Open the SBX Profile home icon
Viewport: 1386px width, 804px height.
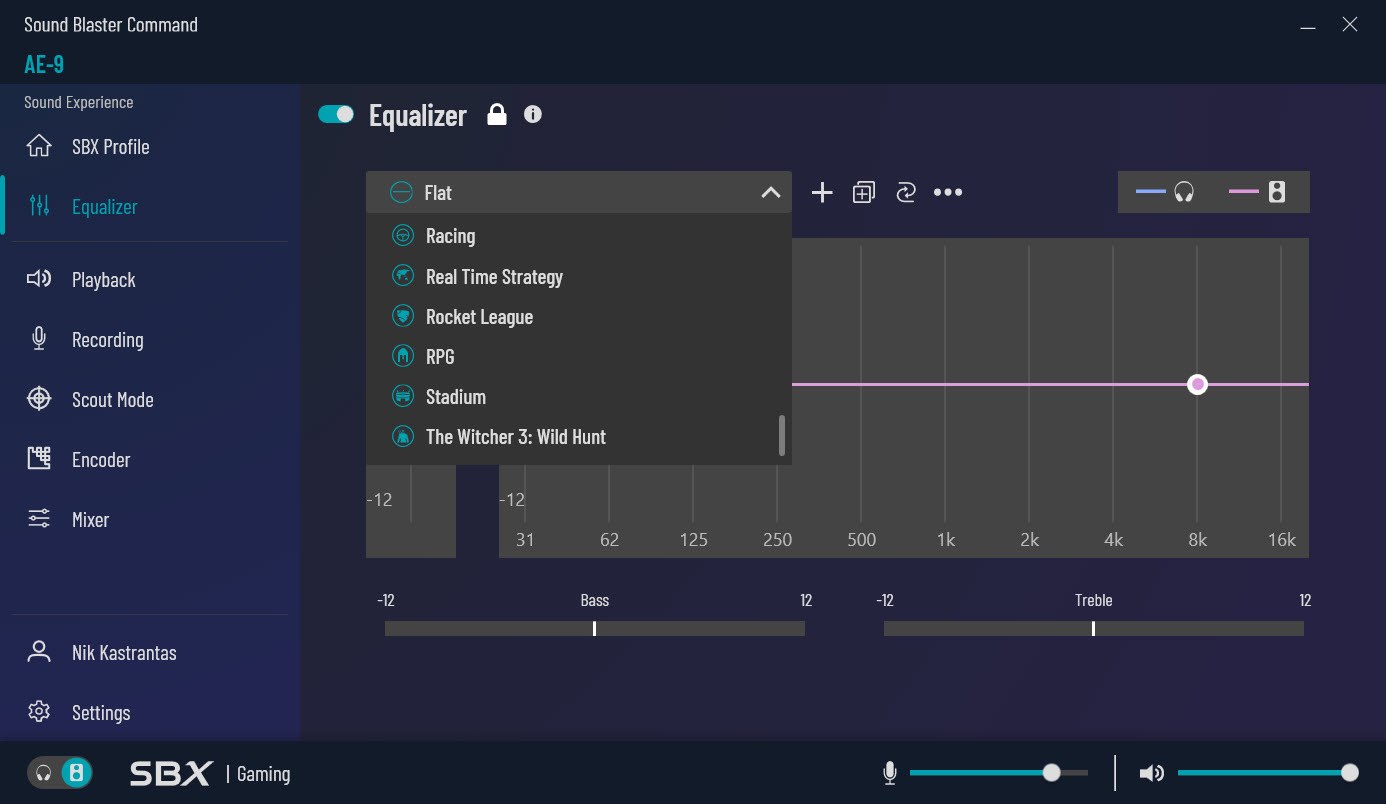pyautogui.click(x=39, y=146)
